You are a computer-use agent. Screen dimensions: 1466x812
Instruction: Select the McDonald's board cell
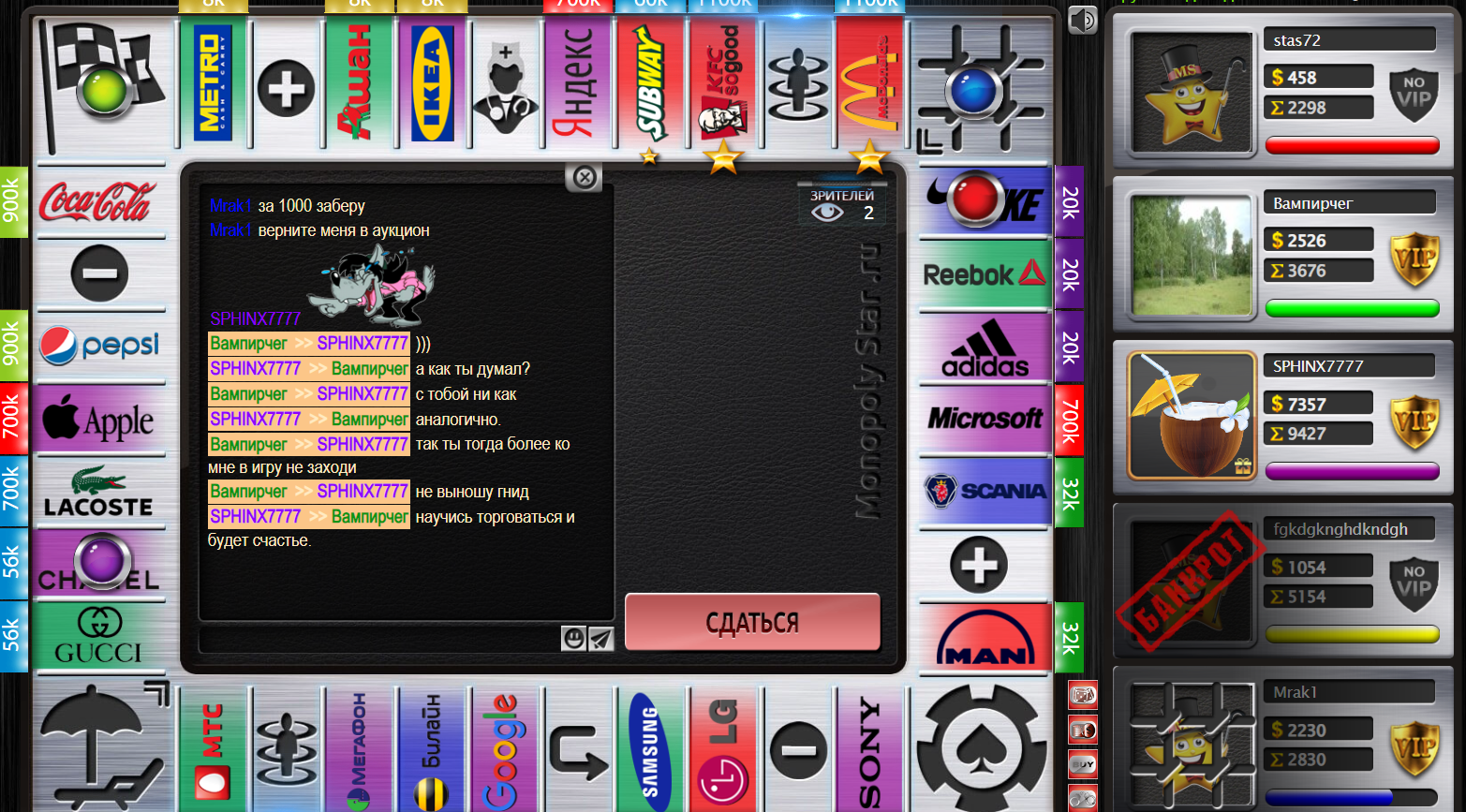[870, 82]
